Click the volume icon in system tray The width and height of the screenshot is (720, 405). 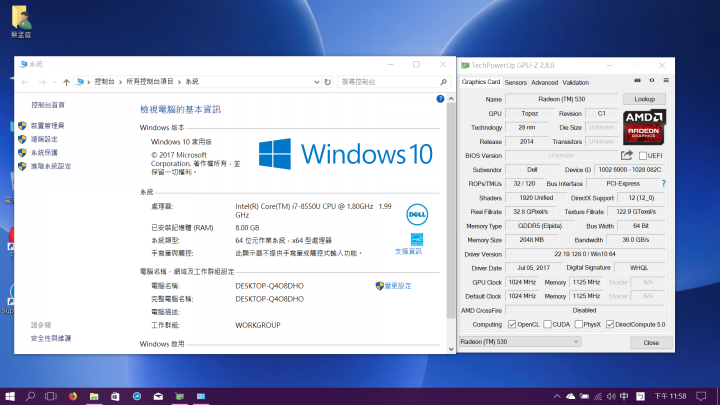611,396
